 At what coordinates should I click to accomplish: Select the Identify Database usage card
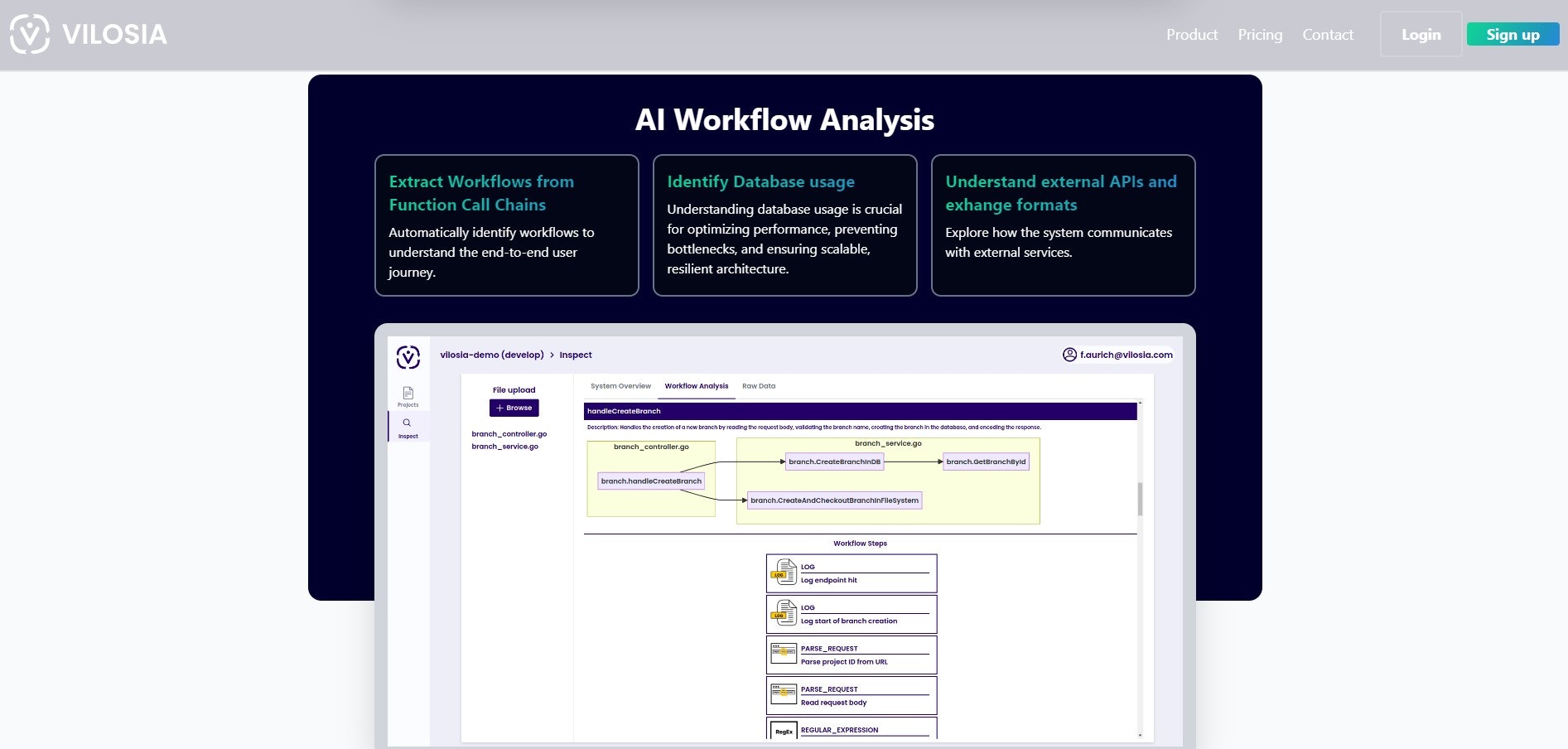click(x=785, y=225)
